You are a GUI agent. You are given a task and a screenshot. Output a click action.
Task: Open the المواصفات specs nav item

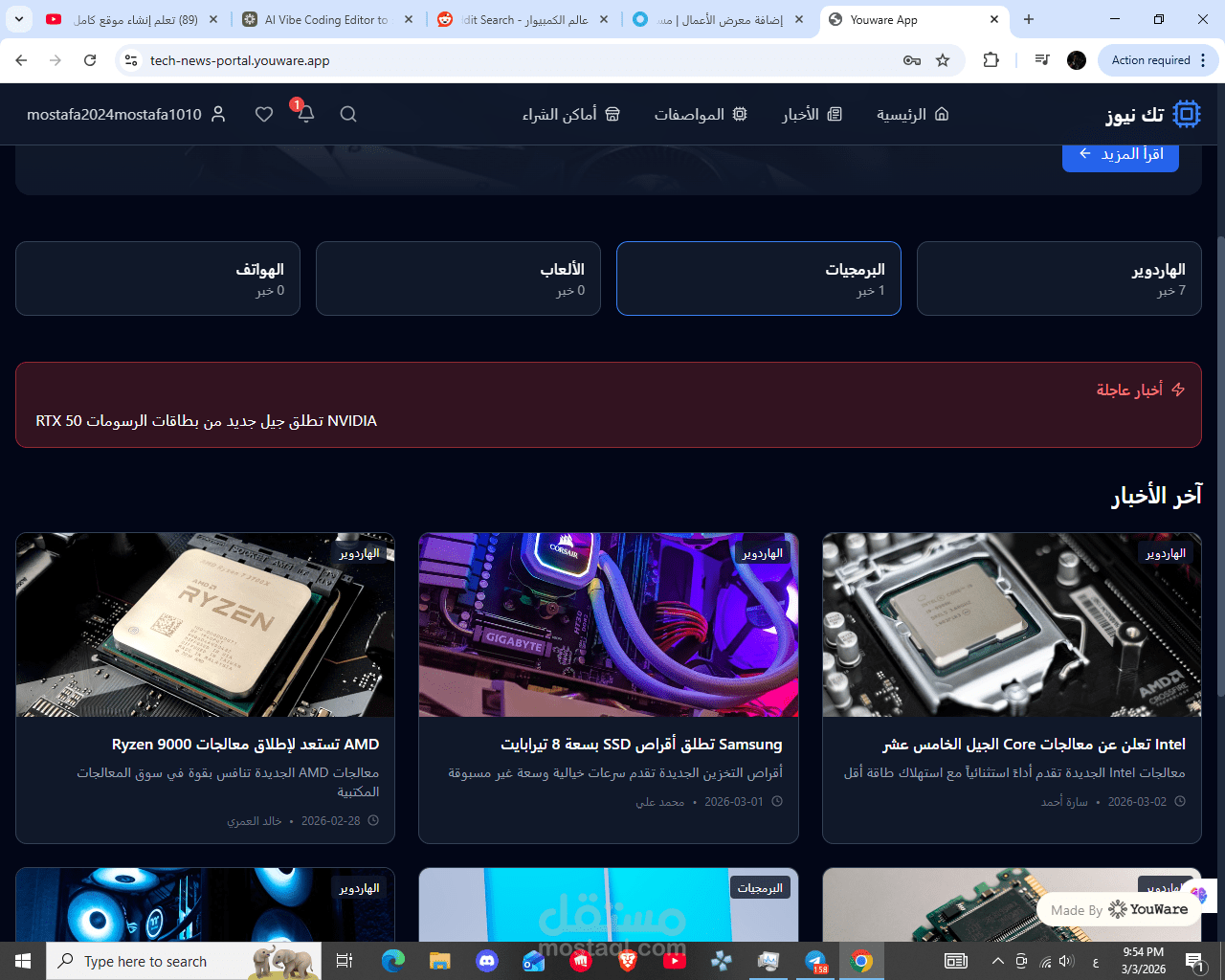(701, 114)
